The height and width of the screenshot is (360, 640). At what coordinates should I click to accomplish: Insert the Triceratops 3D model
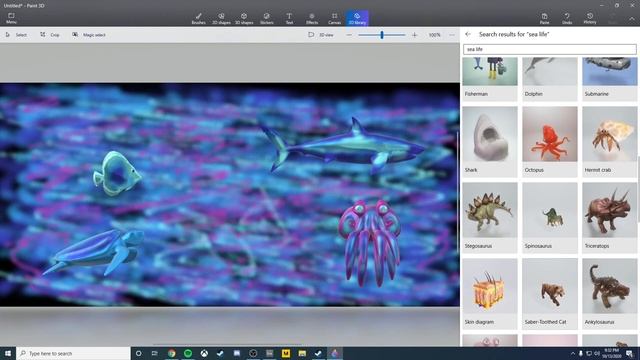609,217
